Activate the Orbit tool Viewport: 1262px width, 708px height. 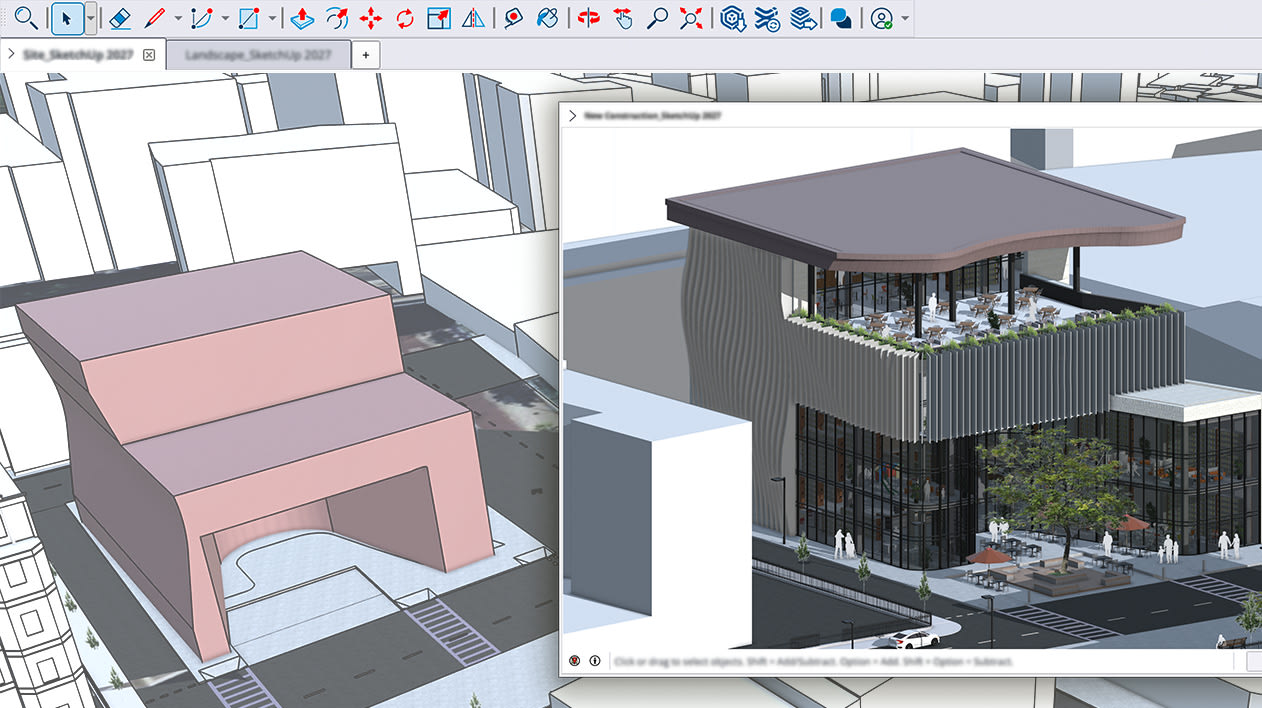click(x=589, y=18)
